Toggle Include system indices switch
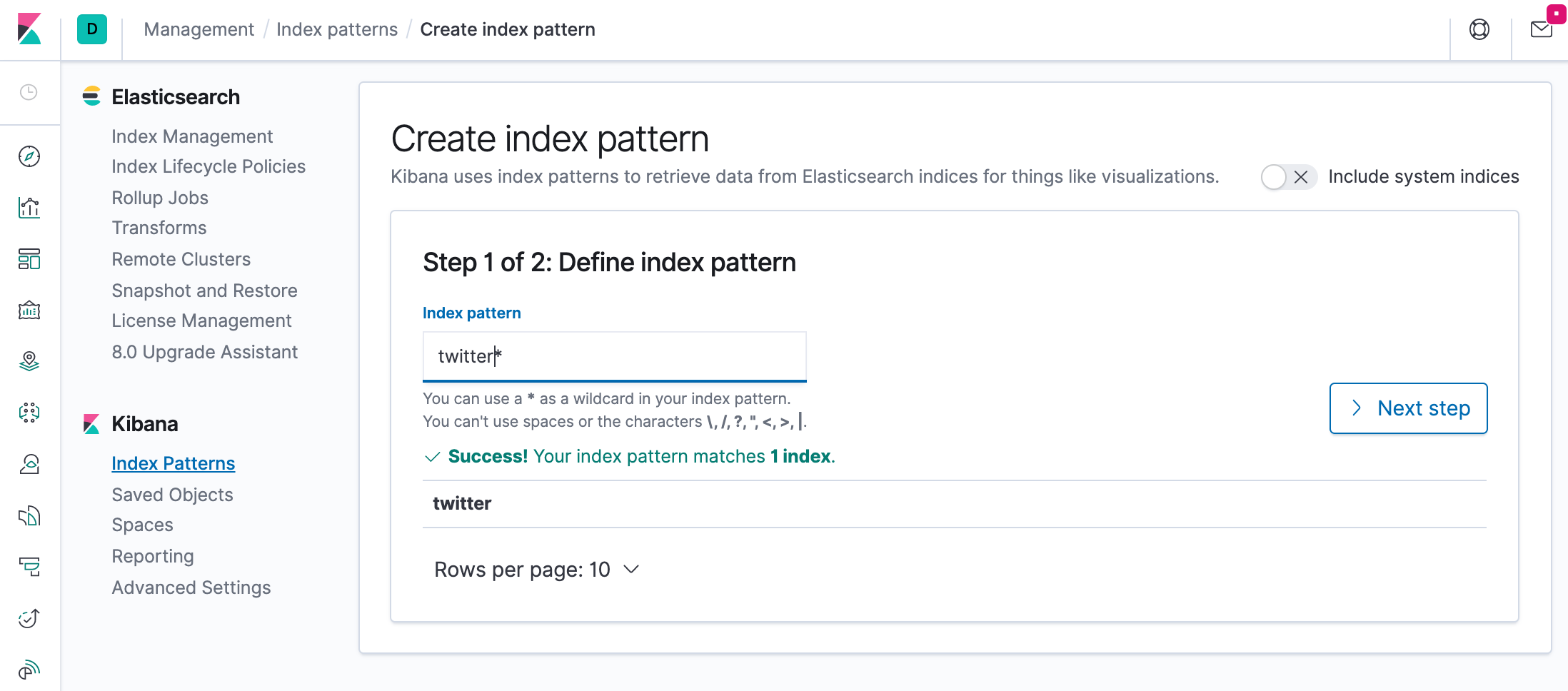 [x=1288, y=177]
